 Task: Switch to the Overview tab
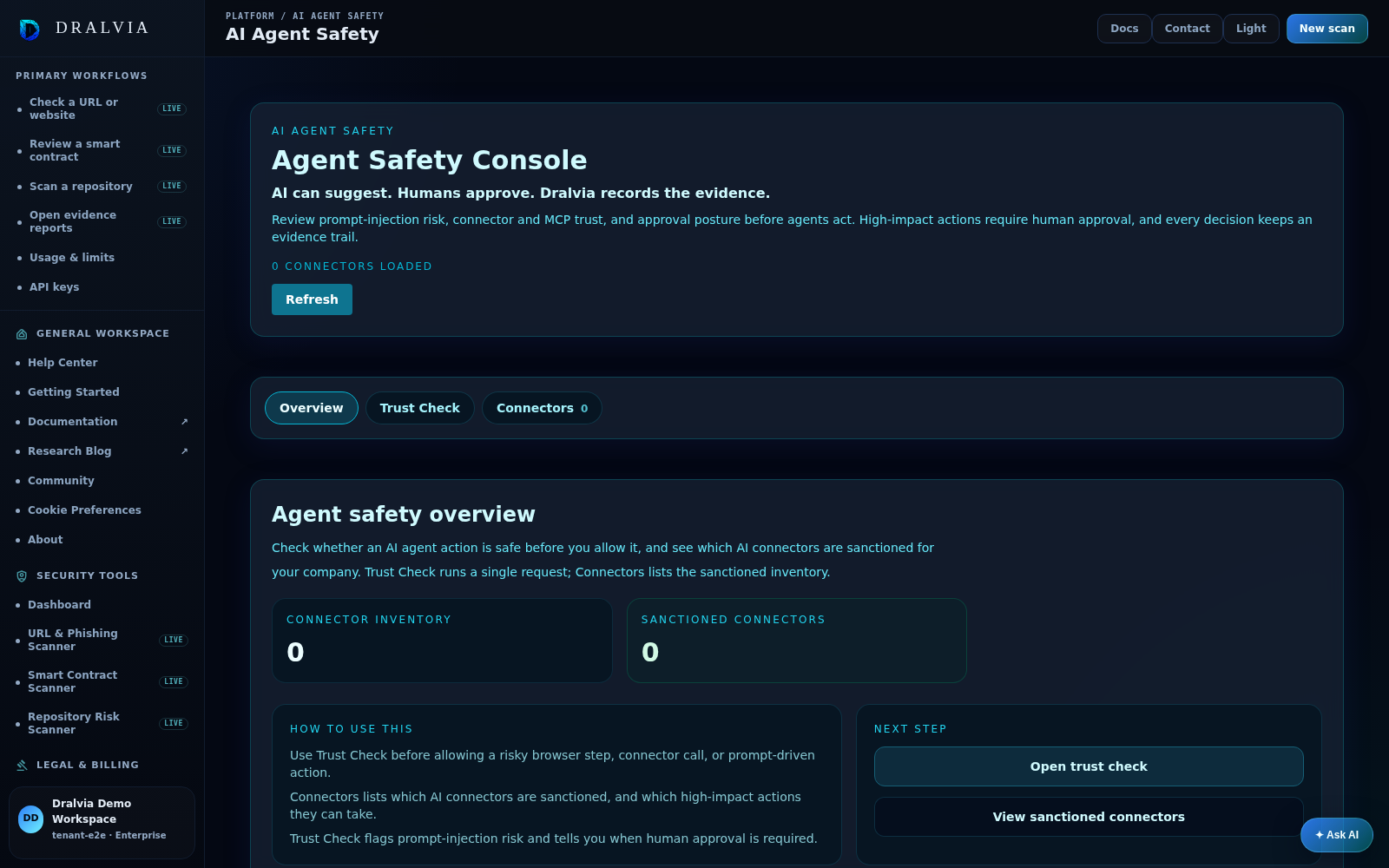[x=312, y=408]
